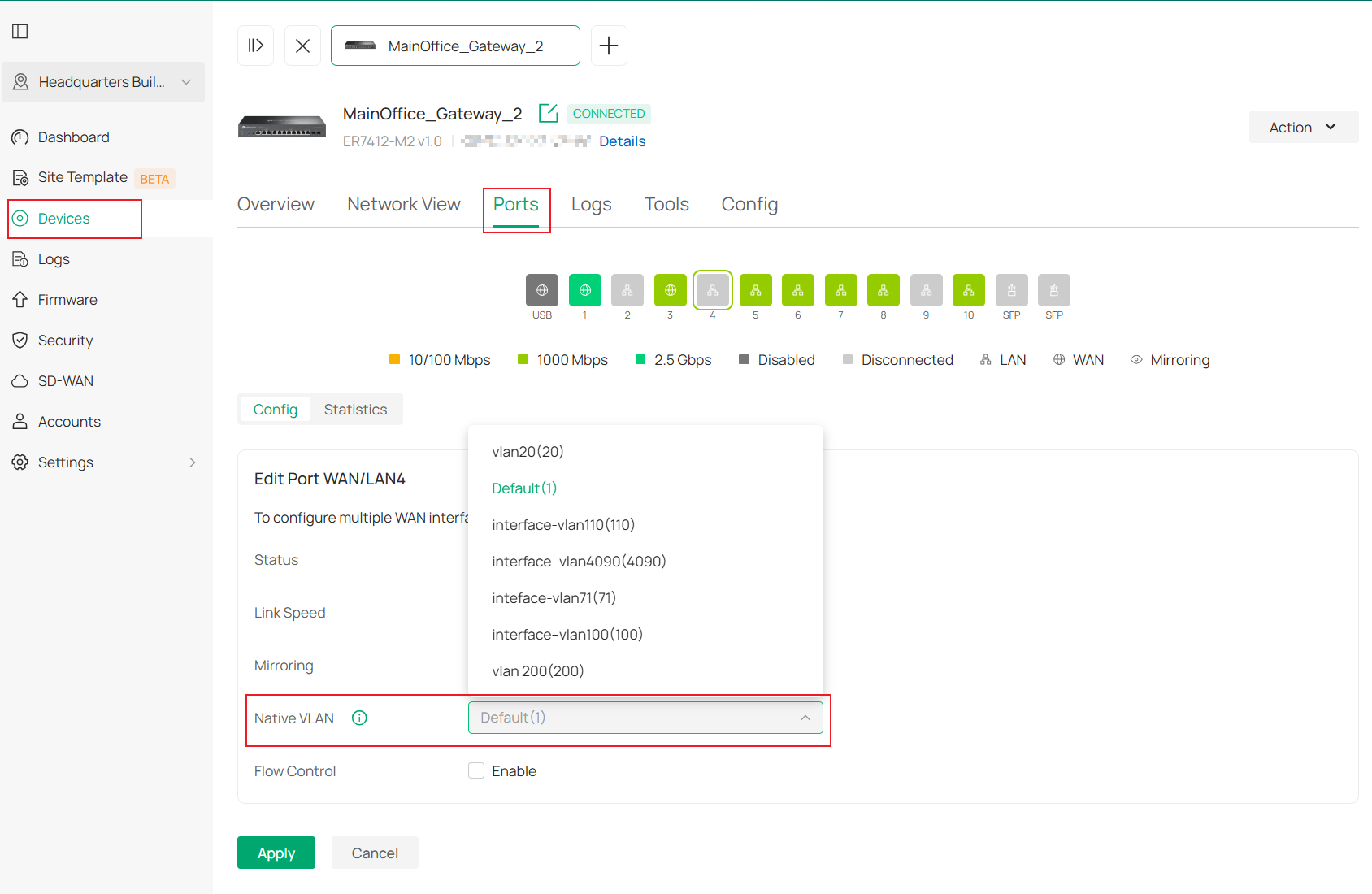Select the USB port icon

point(542,290)
